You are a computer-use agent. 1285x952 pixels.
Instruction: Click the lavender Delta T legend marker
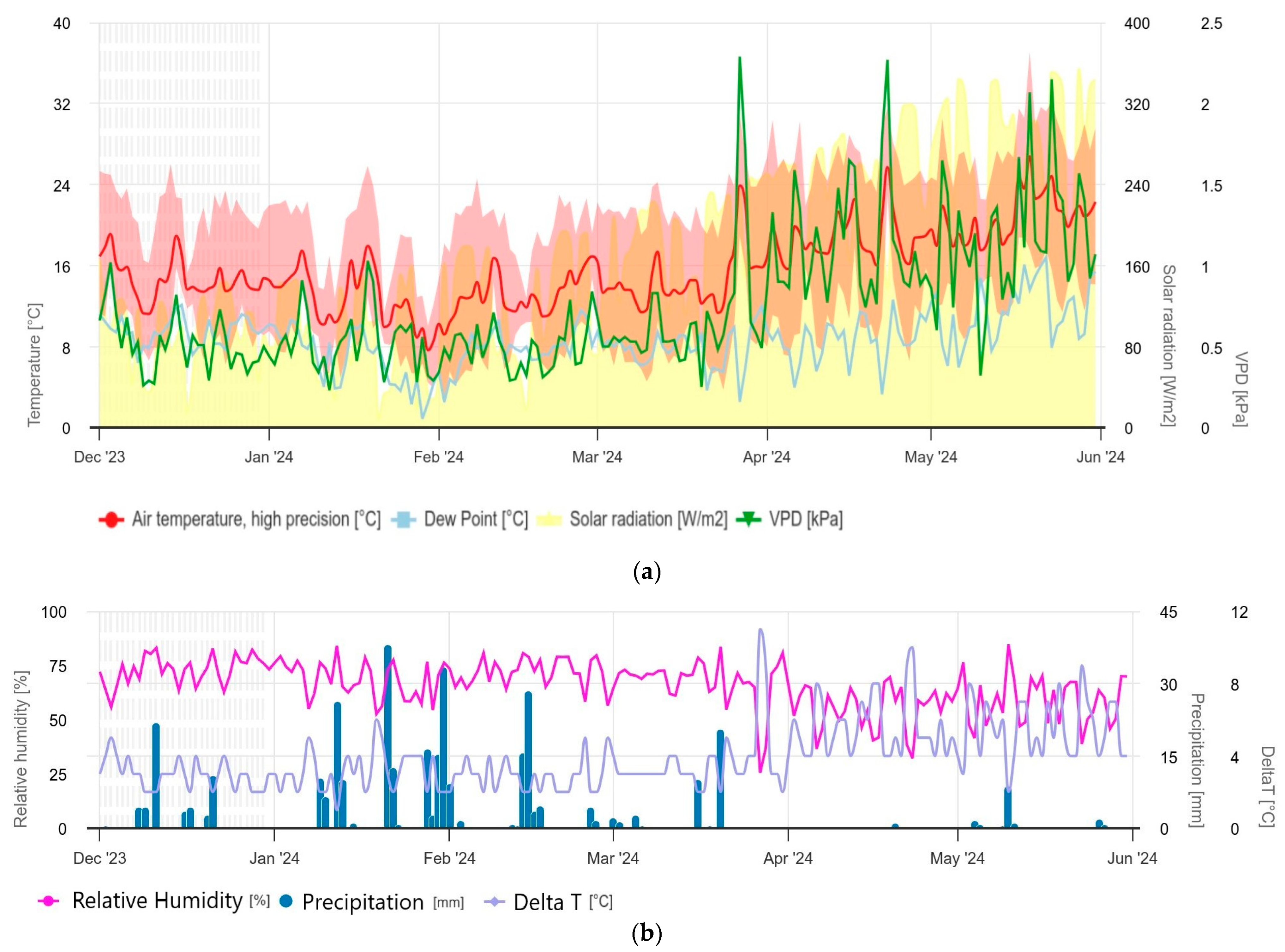coord(495,901)
